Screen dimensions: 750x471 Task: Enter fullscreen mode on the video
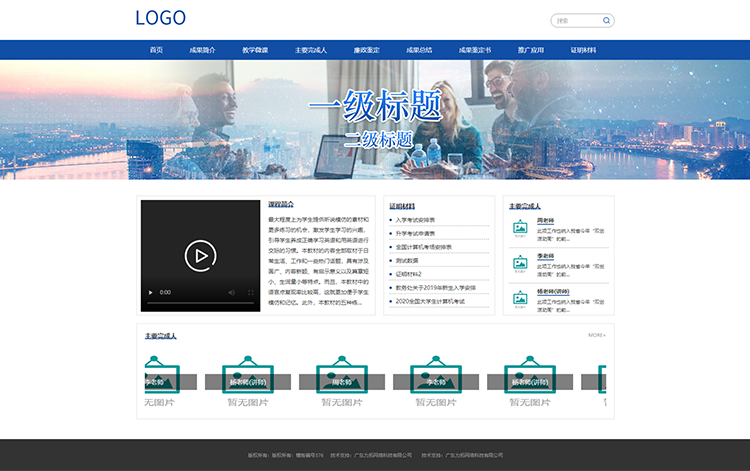[x=250, y=292]
